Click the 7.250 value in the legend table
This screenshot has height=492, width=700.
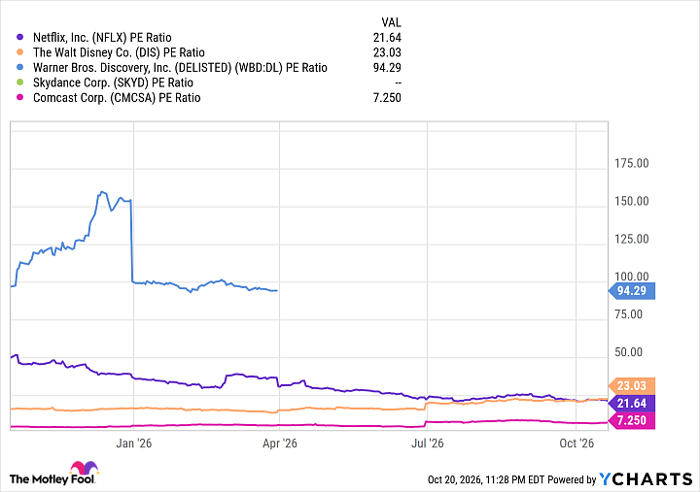(x=387, y=98)
